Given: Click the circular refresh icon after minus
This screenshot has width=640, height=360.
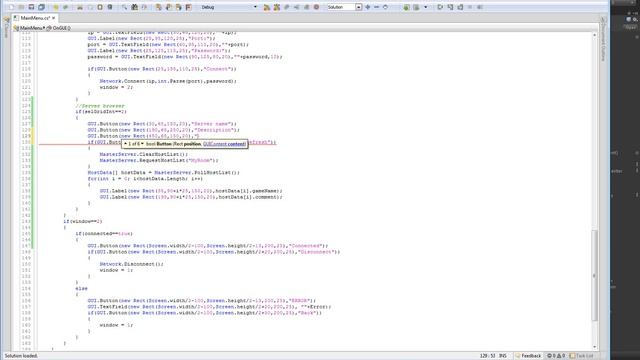Looking at the screenshot, I should coord(385,7).
